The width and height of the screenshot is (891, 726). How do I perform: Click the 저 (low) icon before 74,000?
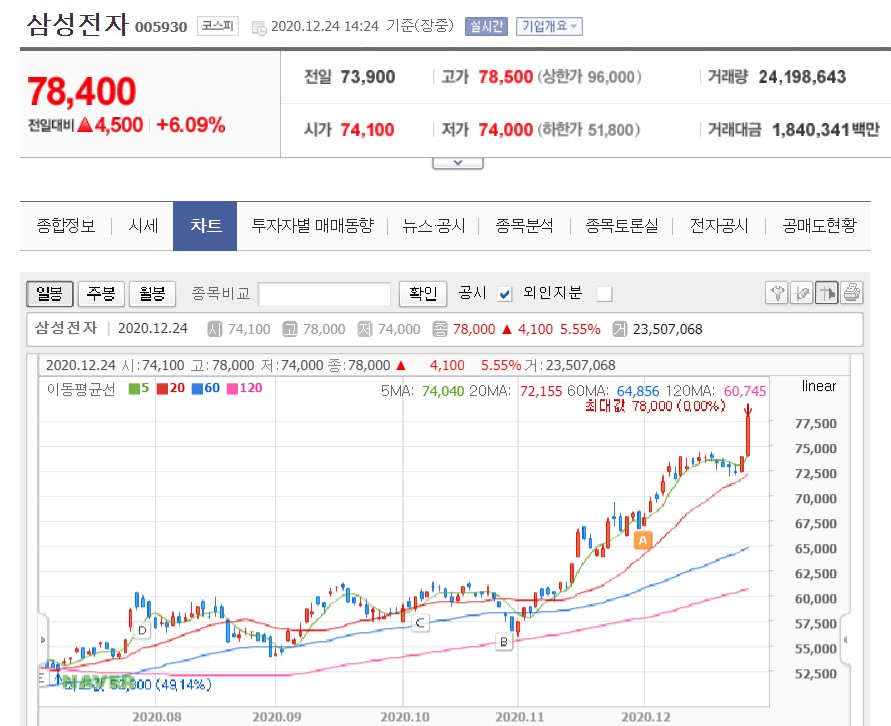click(x=365, y=329)
